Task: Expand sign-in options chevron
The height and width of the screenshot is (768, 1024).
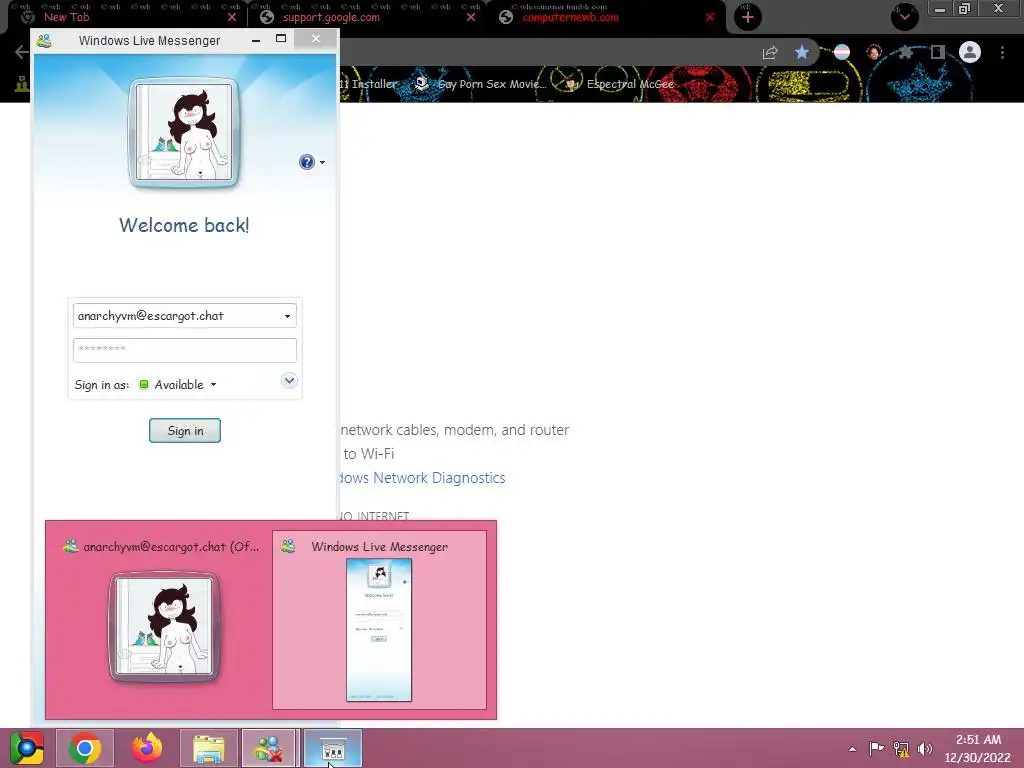Action: click(289, 380)
